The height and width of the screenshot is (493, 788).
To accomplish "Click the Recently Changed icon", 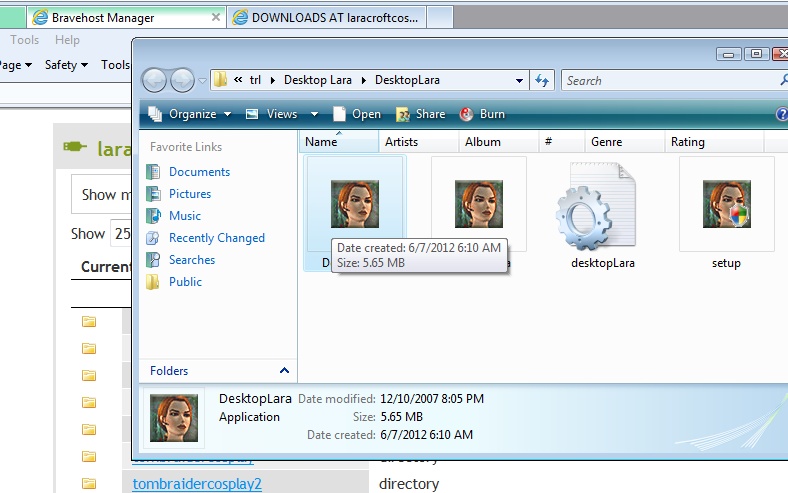I will (x=153, y=238).
